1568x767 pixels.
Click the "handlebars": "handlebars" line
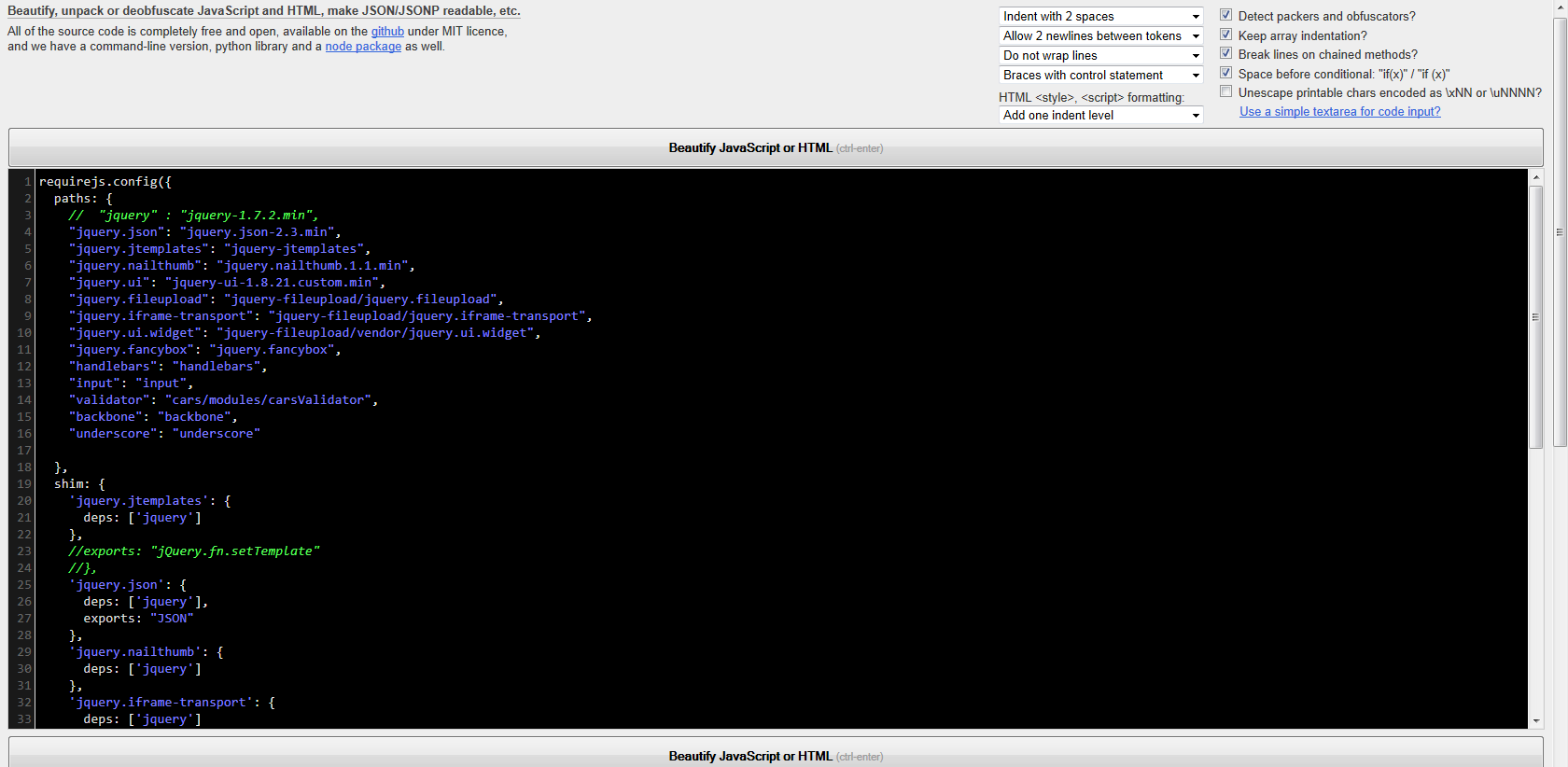pyautogui.click(x=168, y=366)
